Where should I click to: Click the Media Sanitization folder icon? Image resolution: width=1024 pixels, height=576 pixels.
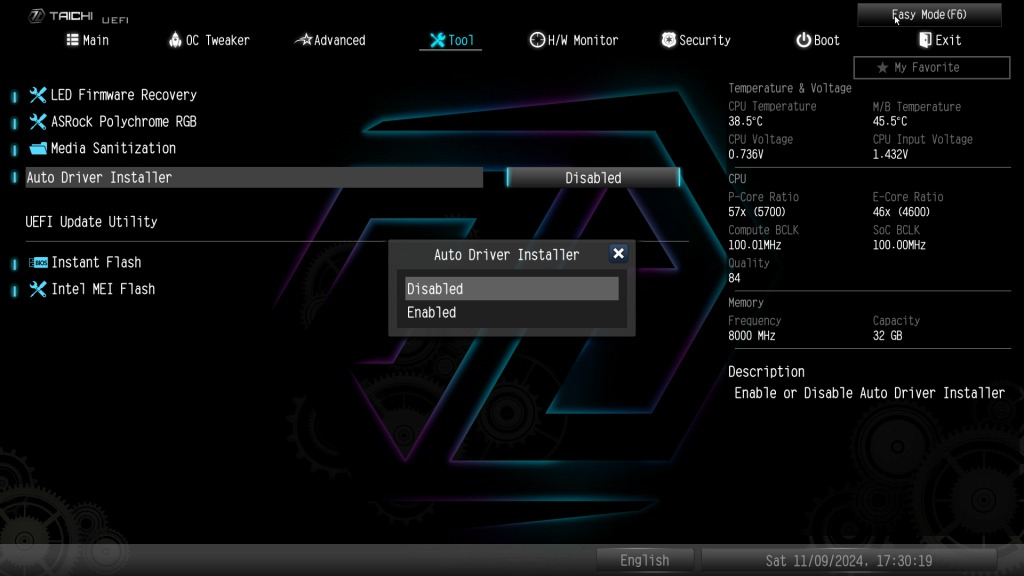click(x=38, y=148)
